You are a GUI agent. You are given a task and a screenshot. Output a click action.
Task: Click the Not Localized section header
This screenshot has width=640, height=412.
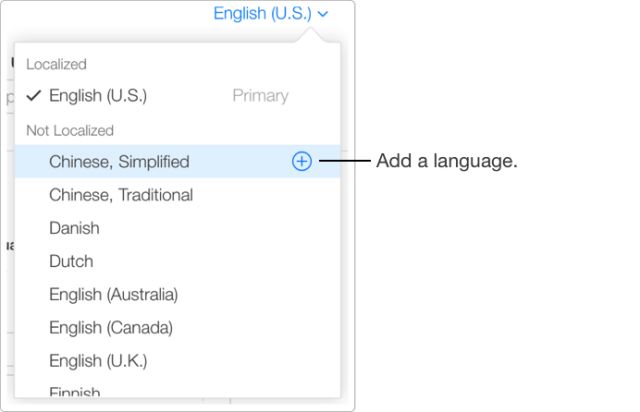coord(70,131)
